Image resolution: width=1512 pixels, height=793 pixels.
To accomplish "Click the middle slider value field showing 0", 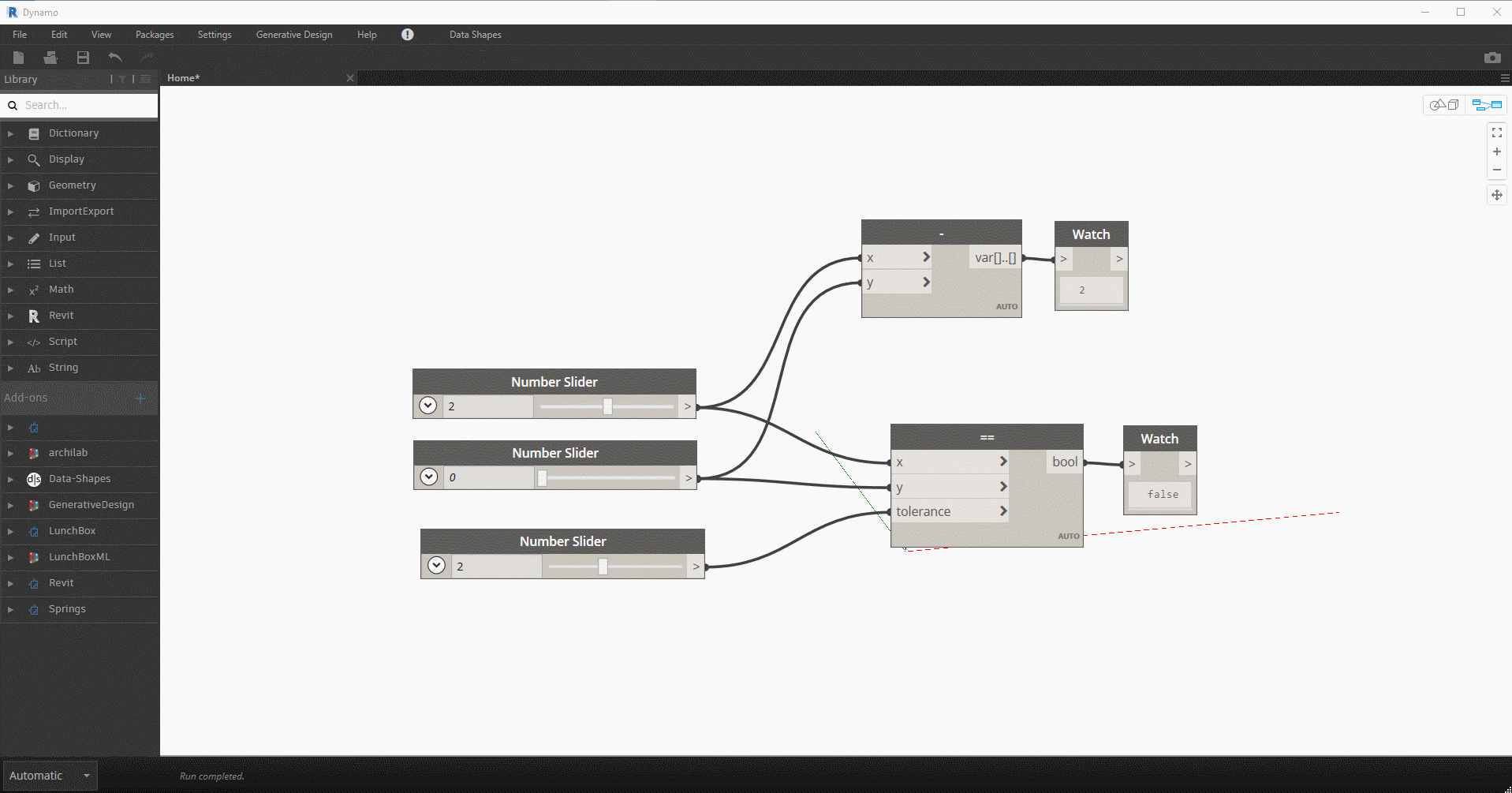I will tap(489, 477).
